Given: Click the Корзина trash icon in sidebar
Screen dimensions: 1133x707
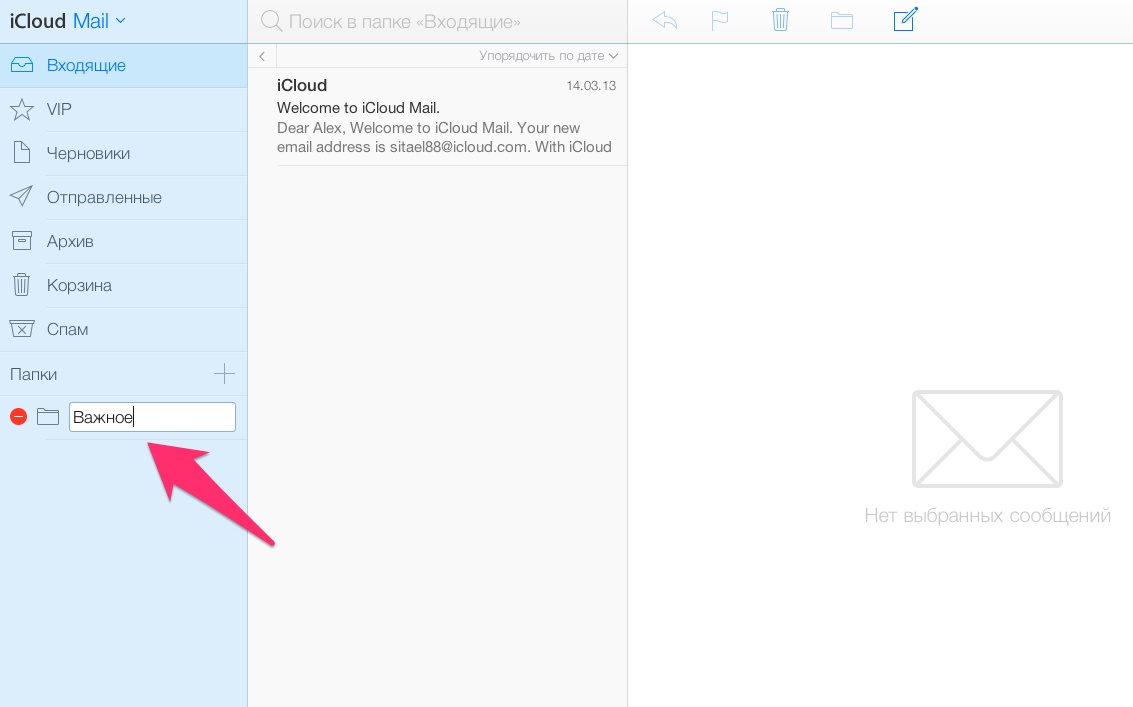Looking at the screenshot, I should pyautogui.click(x=22, y=285).
